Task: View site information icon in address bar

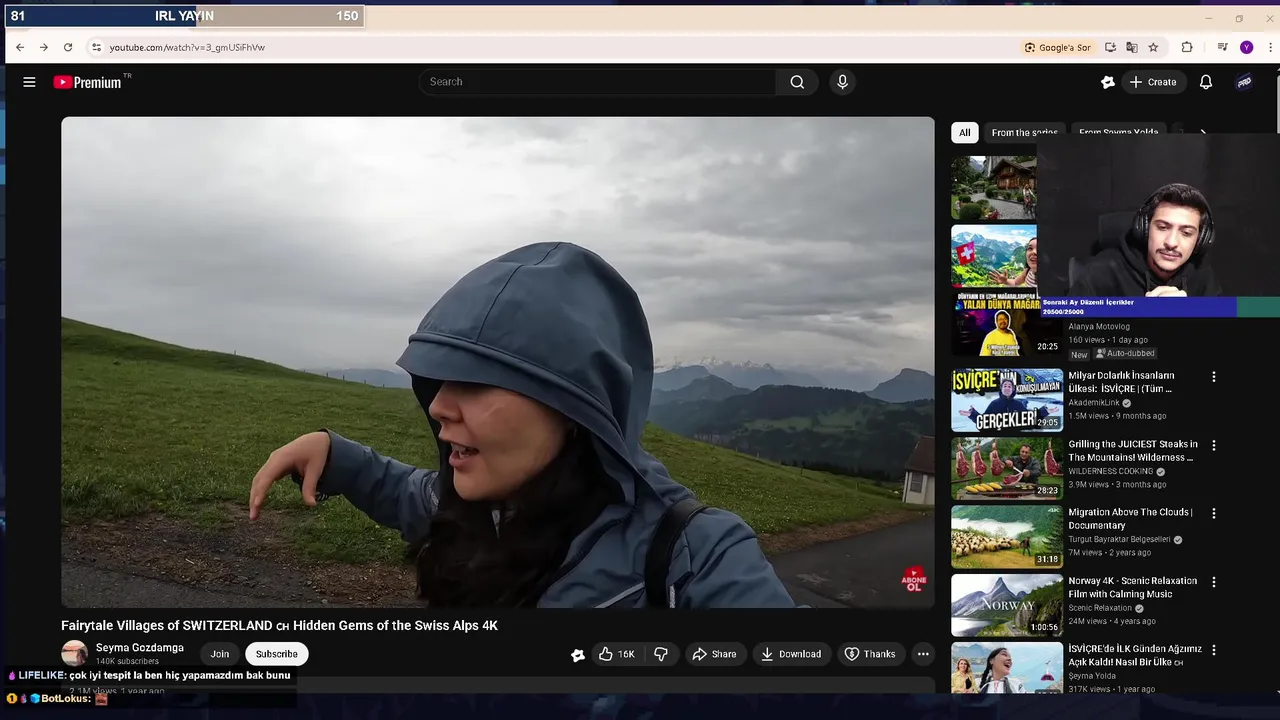Action: (x=96, y=47)
